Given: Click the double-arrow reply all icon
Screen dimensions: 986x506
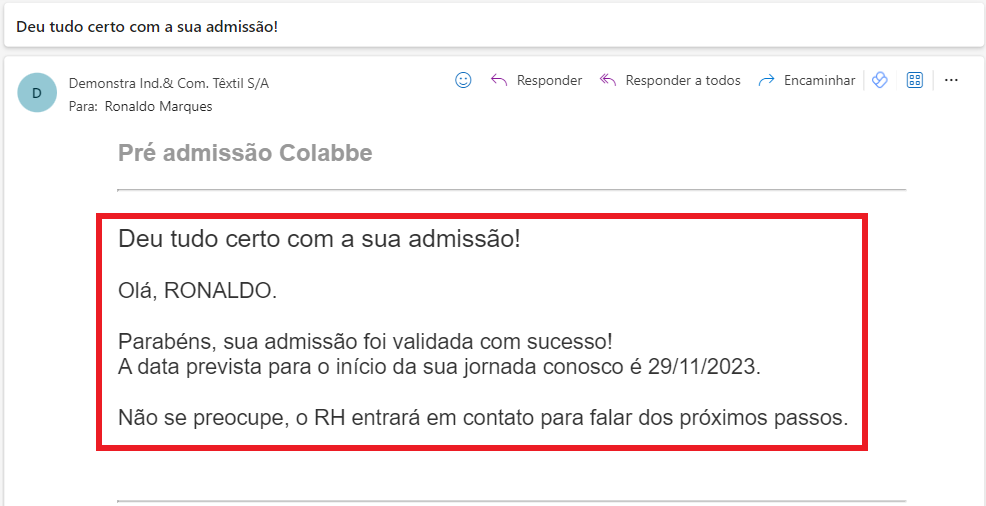Looking at the screenshot, I should pyautogui.click(x=607, y=80).
